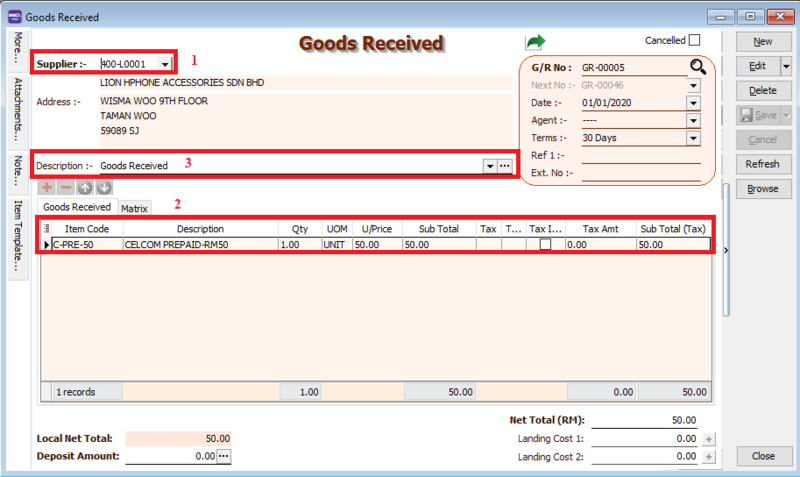The height and width of the screenshot is (477, 800).
Task: Click plus button beside Landing Cost 1
Action: 709,439
